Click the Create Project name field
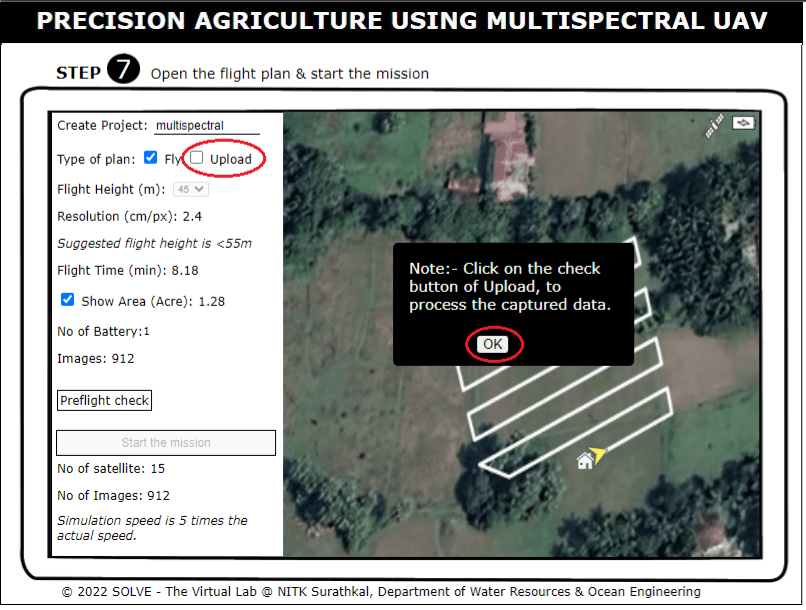This screenshot has width=806, height=610. click(x=205, y=126)
